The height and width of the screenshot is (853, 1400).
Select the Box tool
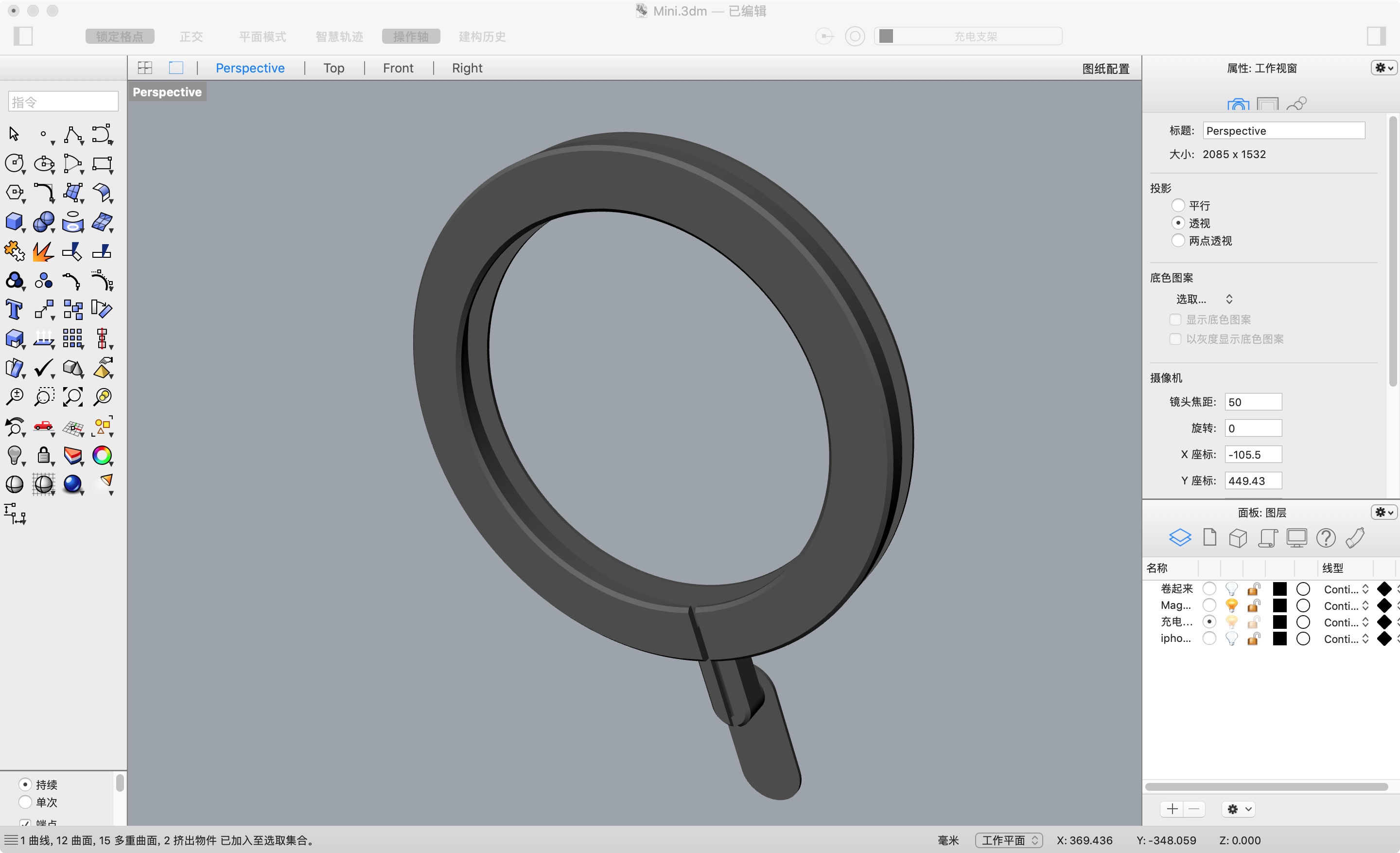click(15, 222)
